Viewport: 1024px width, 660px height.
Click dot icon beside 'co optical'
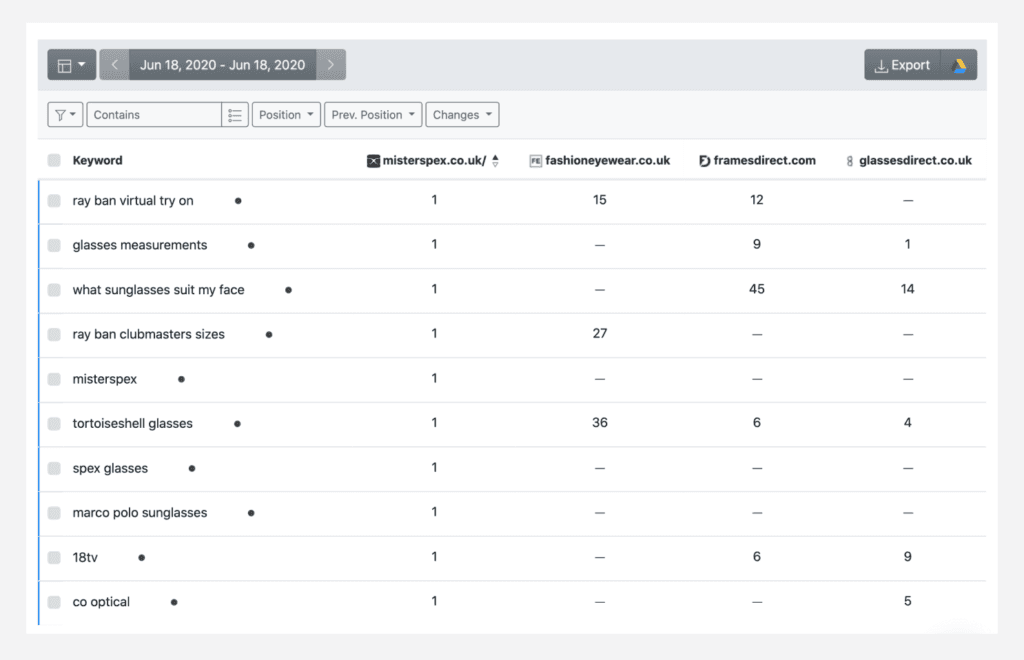coord(174,603)
